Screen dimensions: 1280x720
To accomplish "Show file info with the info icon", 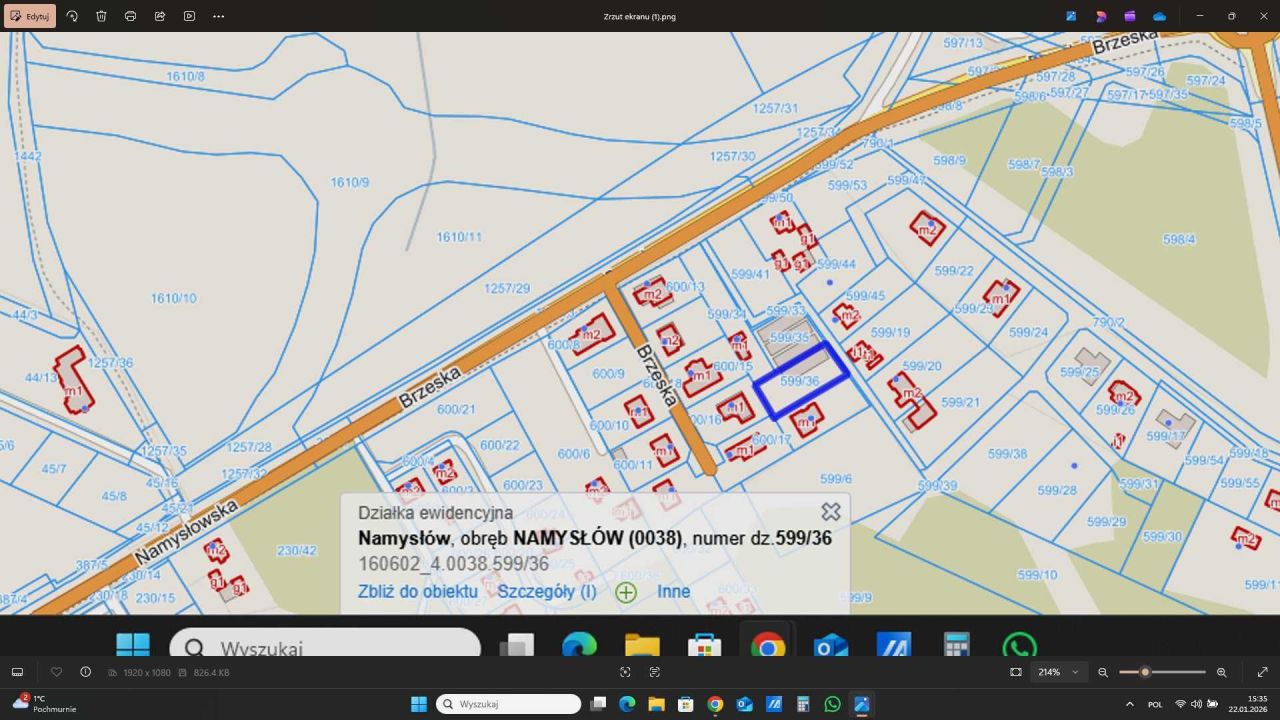I will coord(85,672).
